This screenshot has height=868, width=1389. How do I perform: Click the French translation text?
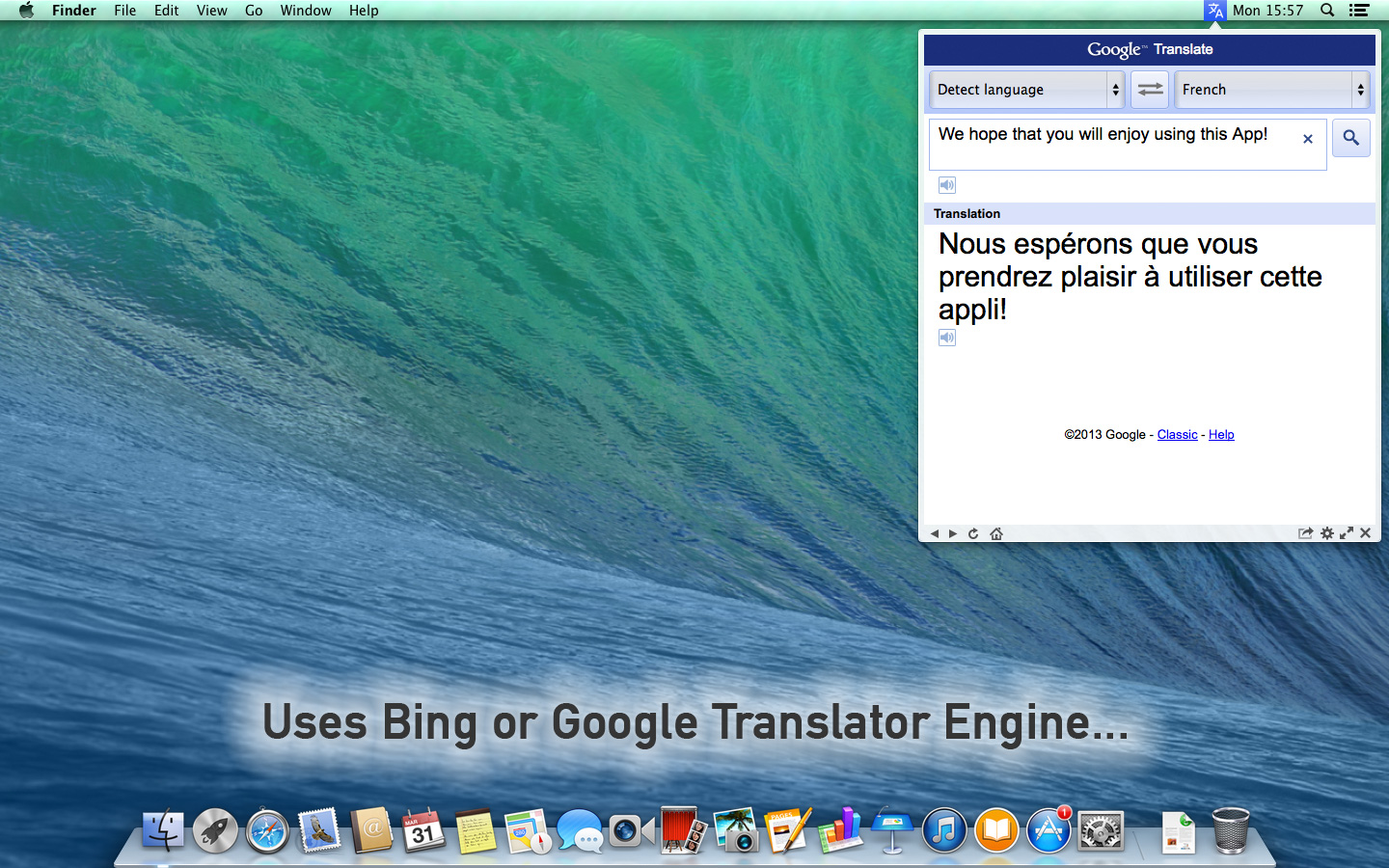coord(1130,277)
